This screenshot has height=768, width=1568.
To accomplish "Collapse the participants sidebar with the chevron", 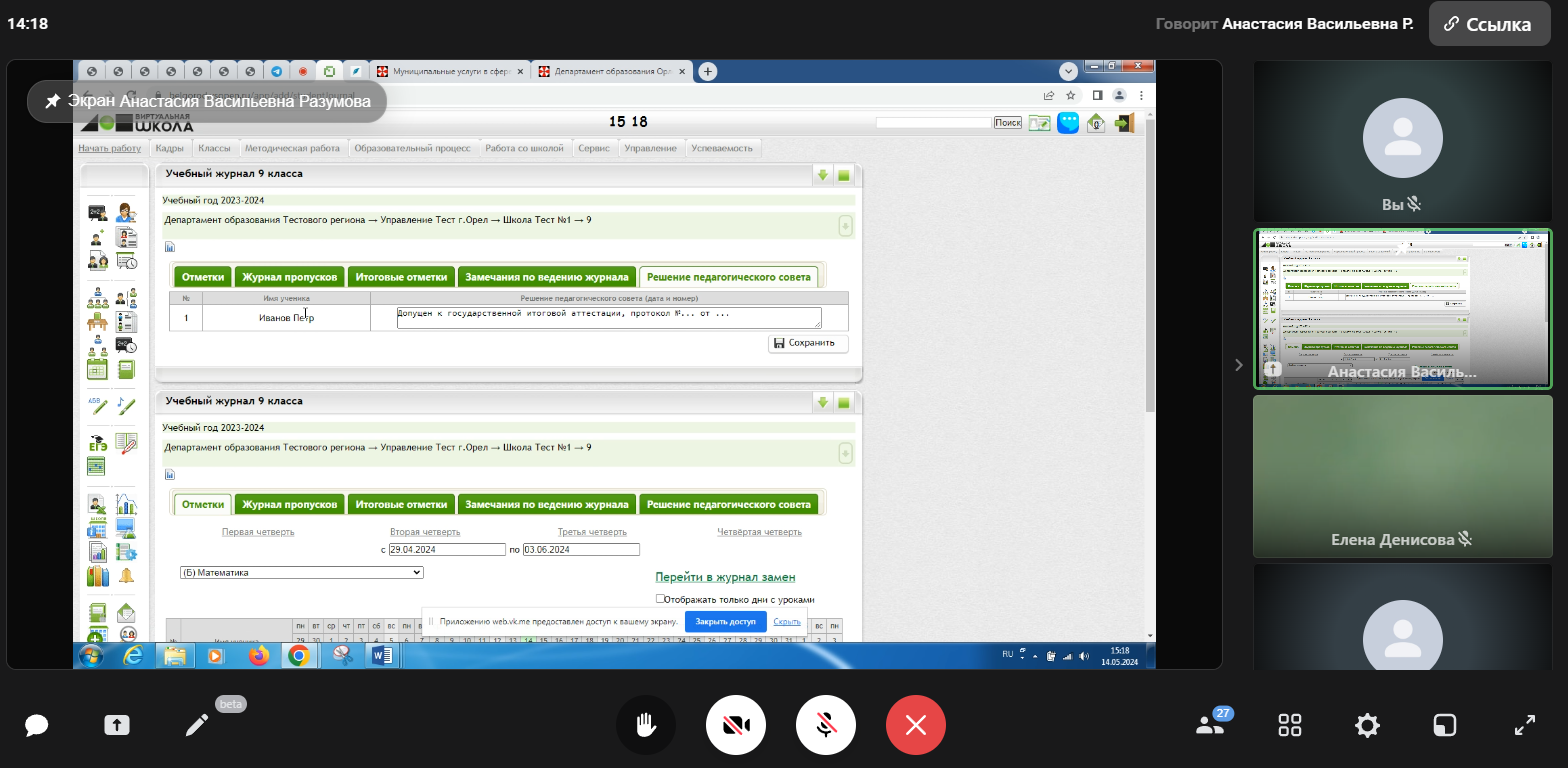I will [1238, 365].
